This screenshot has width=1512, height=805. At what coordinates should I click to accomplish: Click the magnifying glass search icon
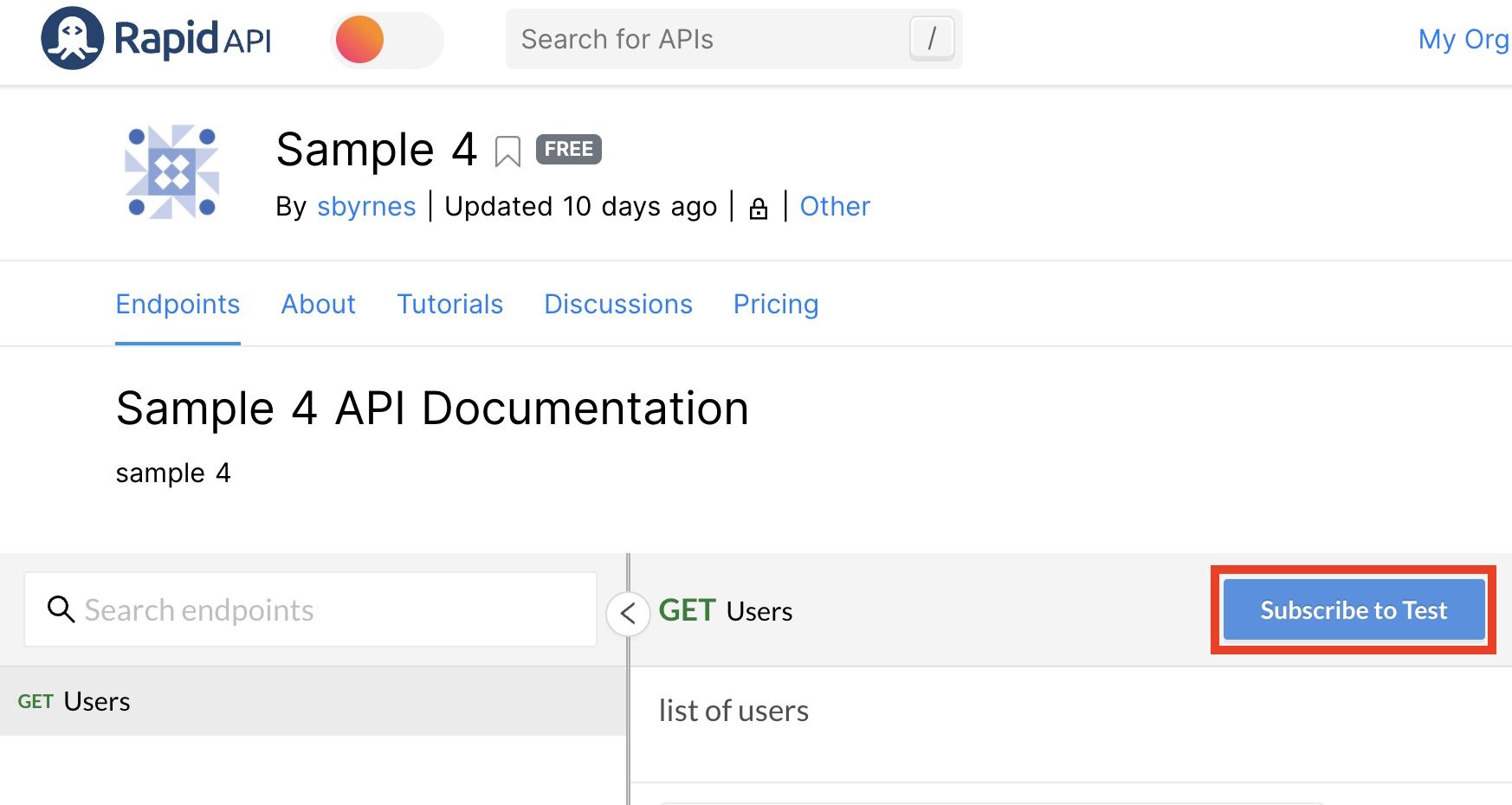point(61,609)
